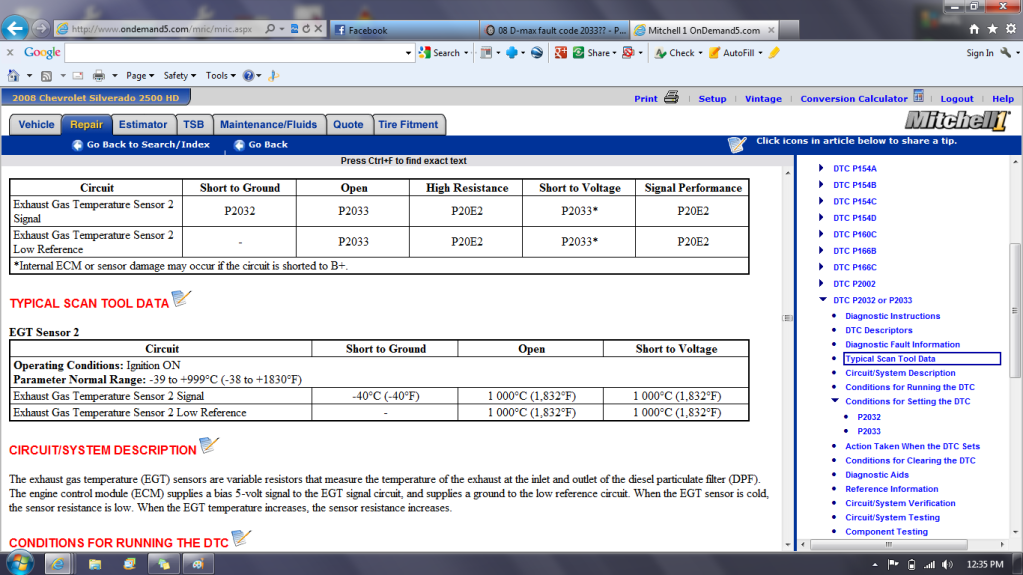Click share-tip icon next to Typical Scan Tool Data

[181, 299]
